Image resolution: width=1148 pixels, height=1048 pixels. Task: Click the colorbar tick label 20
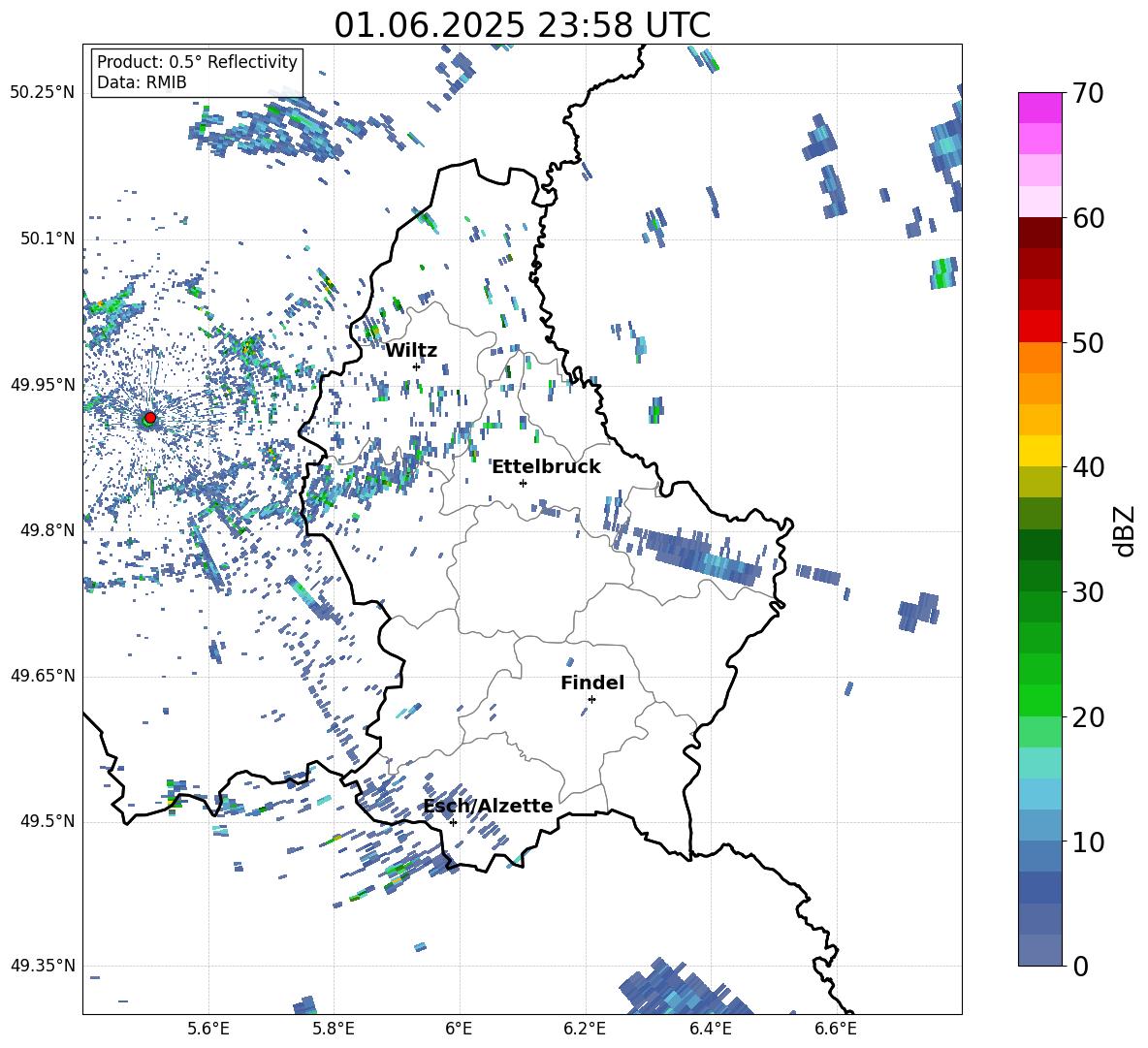tap(1087, 717)
